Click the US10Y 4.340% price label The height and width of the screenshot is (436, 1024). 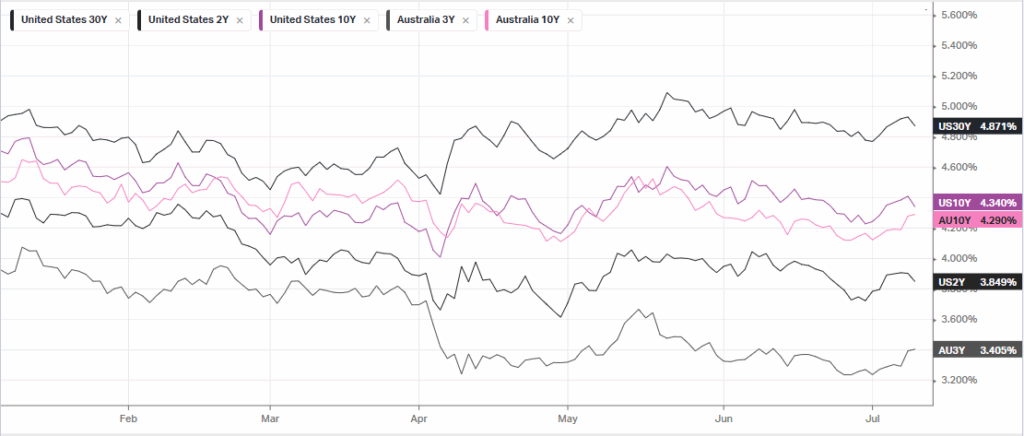(978, 202)
